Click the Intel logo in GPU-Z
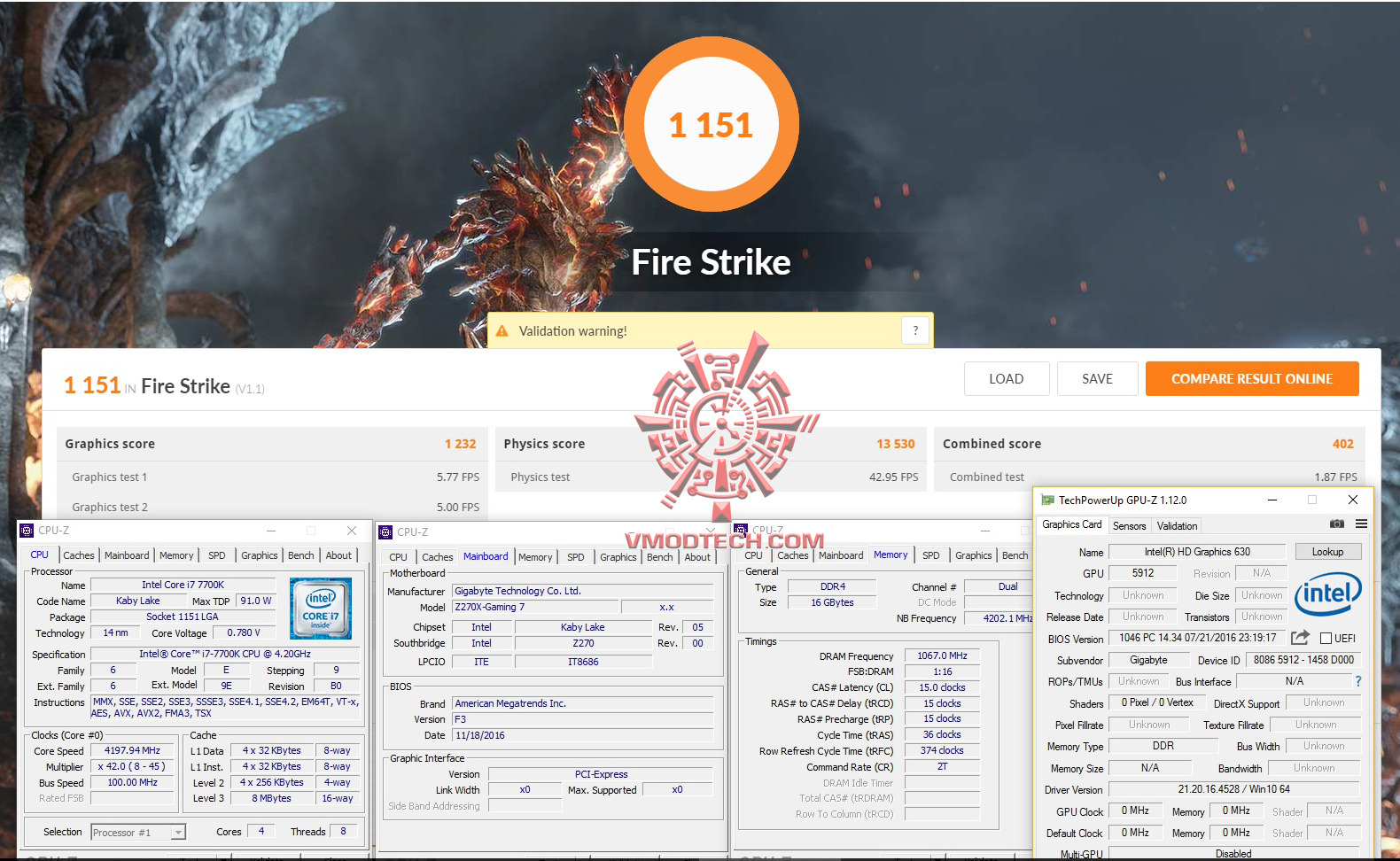1400x861 pixels. pyautogui.click(x=1327, y=594)
